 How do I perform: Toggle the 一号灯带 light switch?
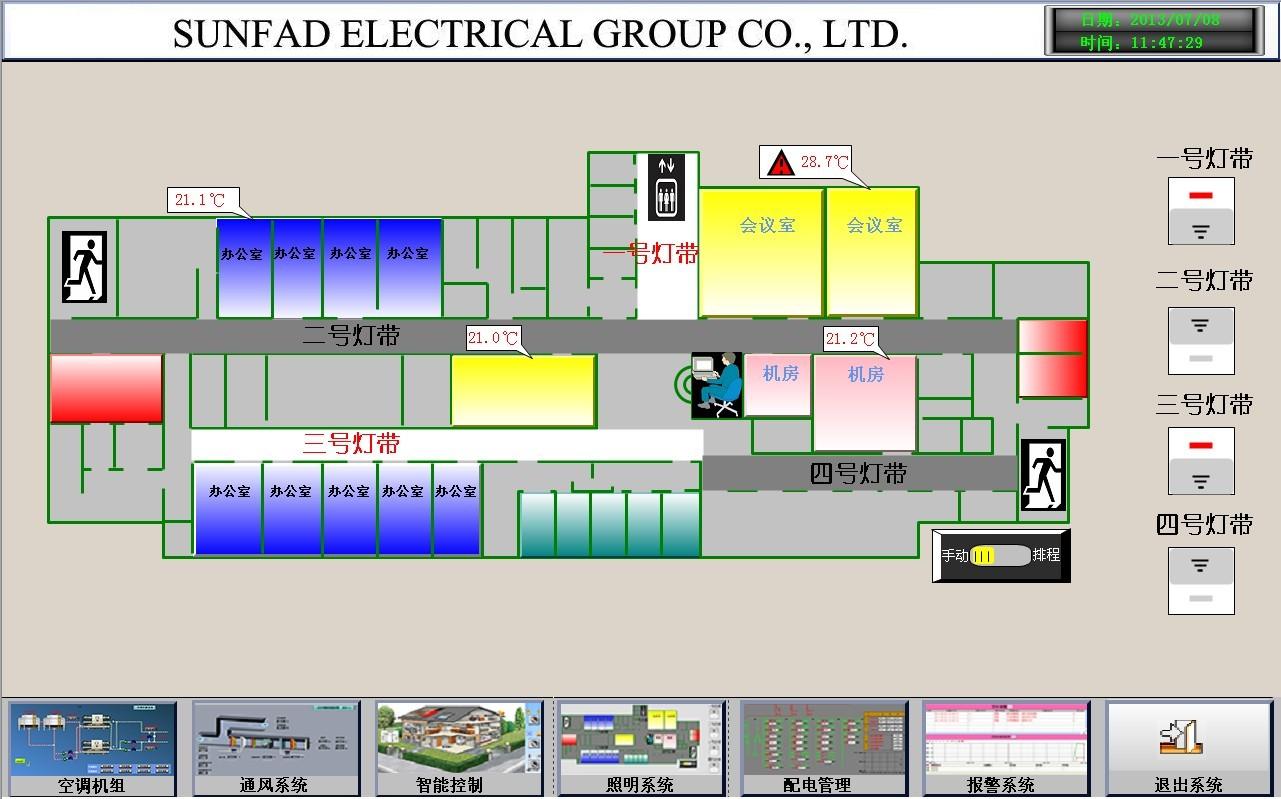click(x=1201, y=211)
